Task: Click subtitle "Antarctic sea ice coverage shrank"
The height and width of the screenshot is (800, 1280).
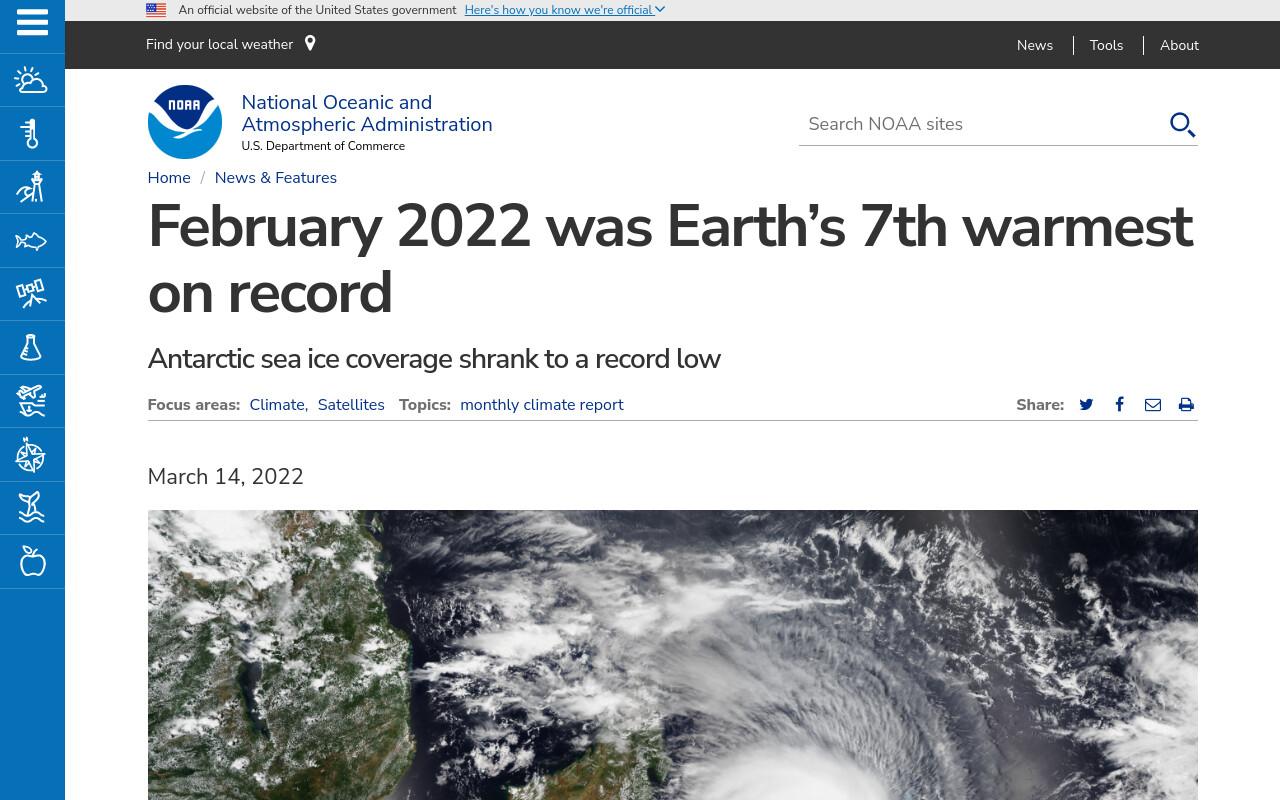Action: (434, 359)
